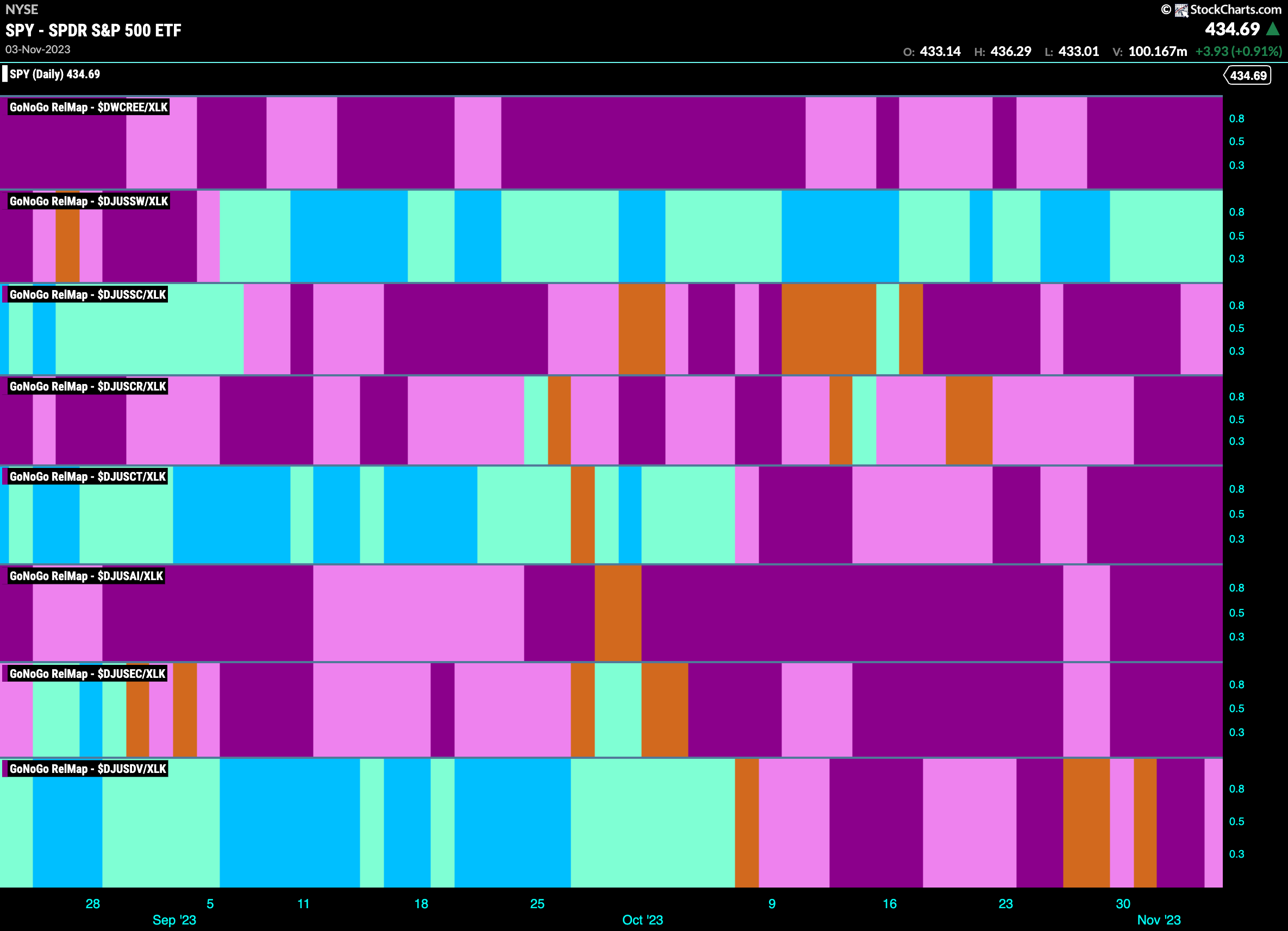This screenshot has height=931, width=1288.
Task: Click the 28 date tick label
Action: (92, 904)
